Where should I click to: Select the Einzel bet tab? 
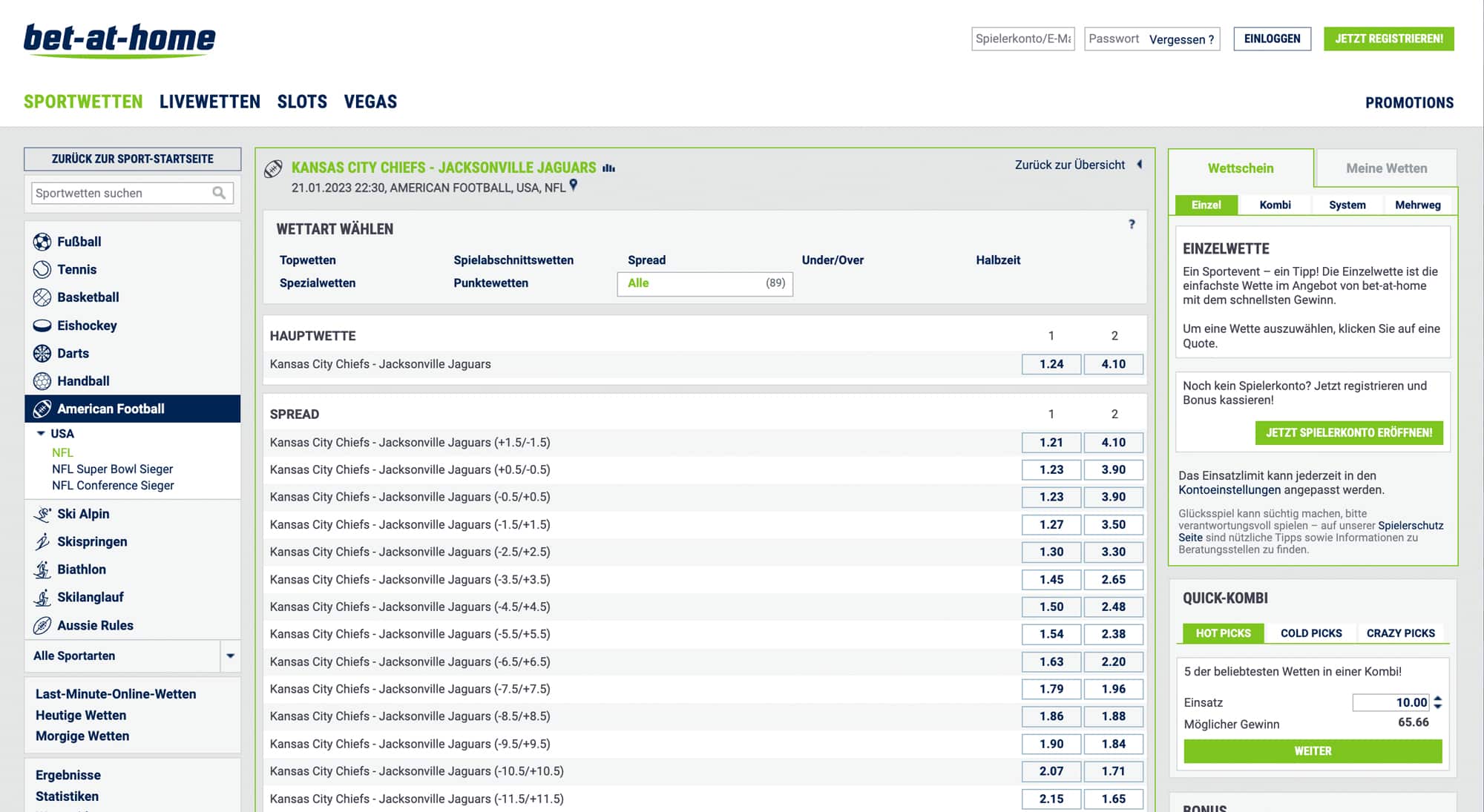pos(1206,205)
